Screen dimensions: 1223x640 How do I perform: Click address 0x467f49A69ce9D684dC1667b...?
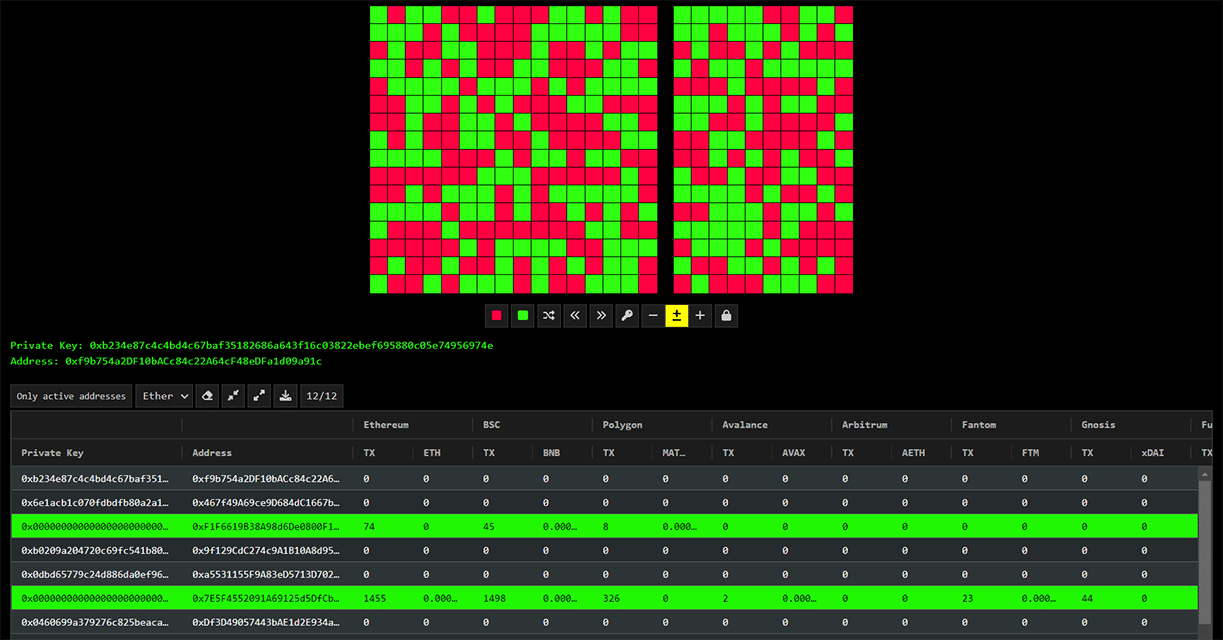click(266, 502)
